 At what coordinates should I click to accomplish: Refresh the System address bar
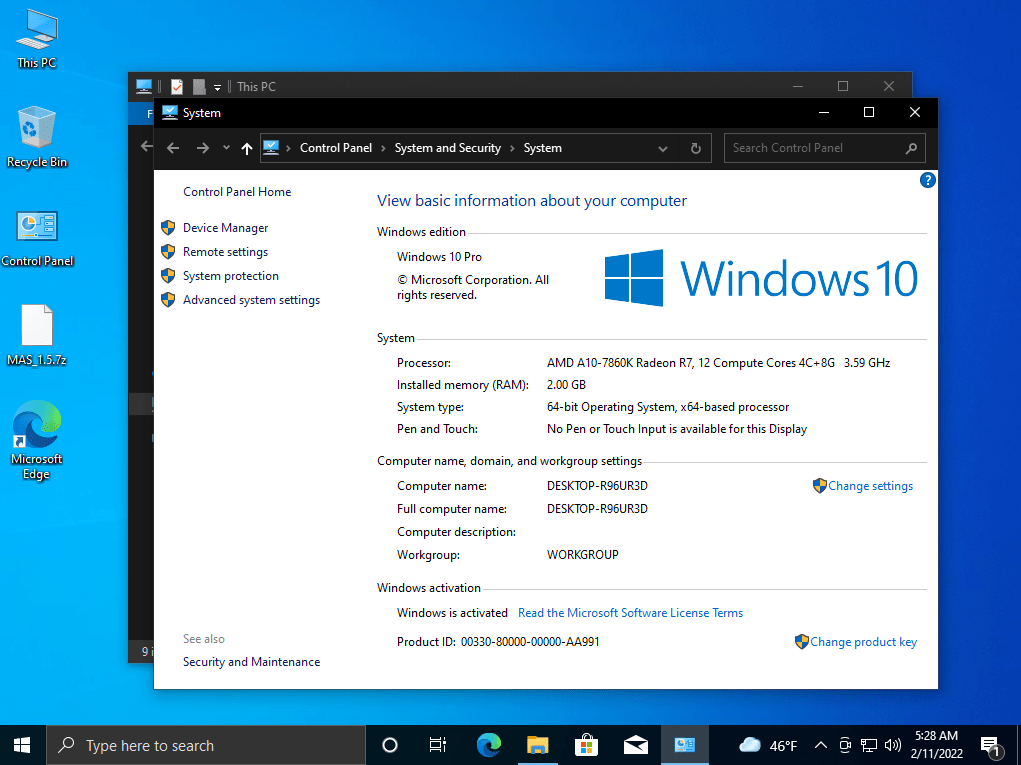[695, 148]
